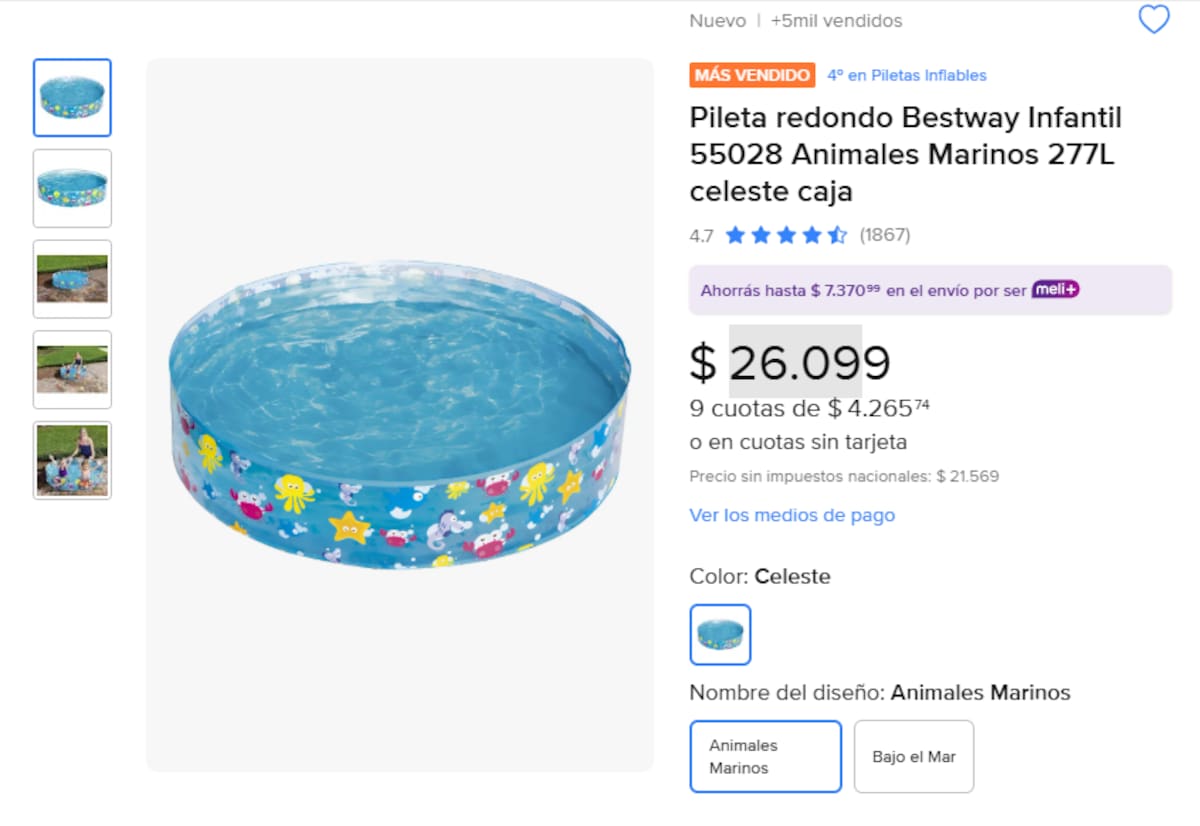Choose the 'Bajo el Mar' design option
The height and width of the screenshot is (826, 1200).
coord(913,756)
